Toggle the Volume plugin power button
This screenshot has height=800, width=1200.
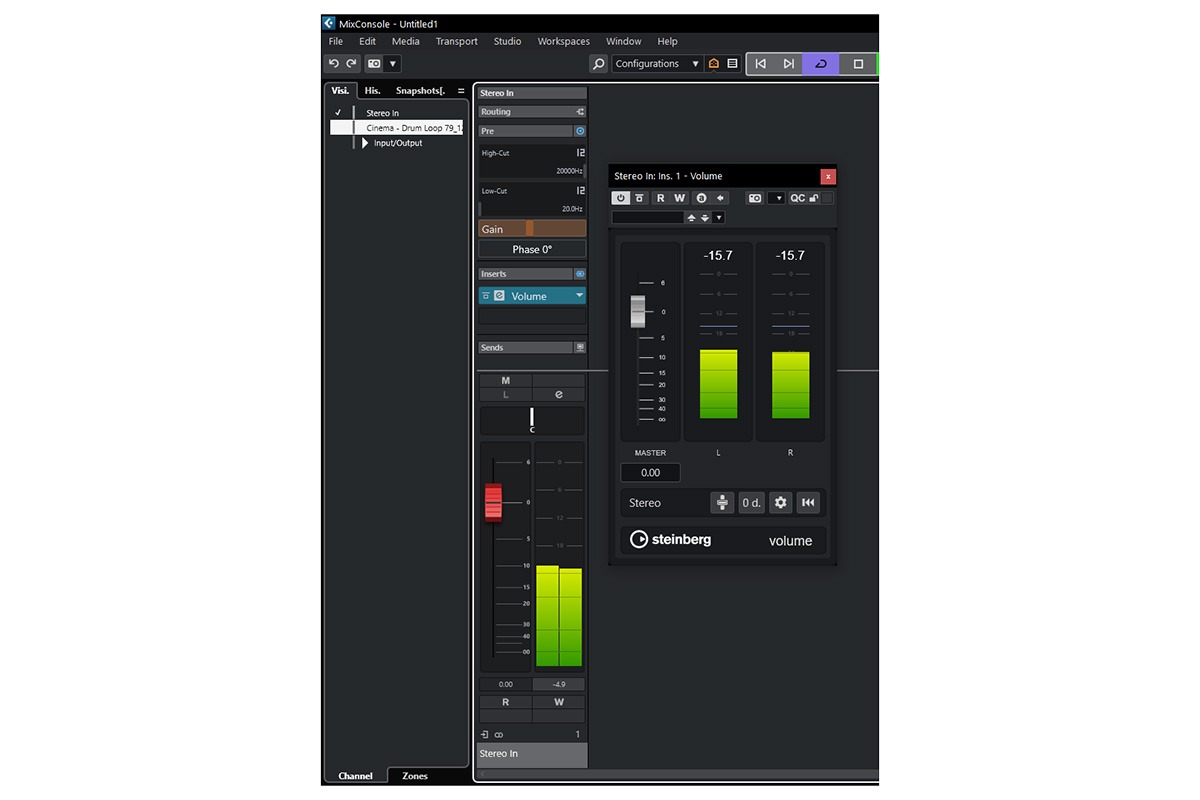(620, 198)
